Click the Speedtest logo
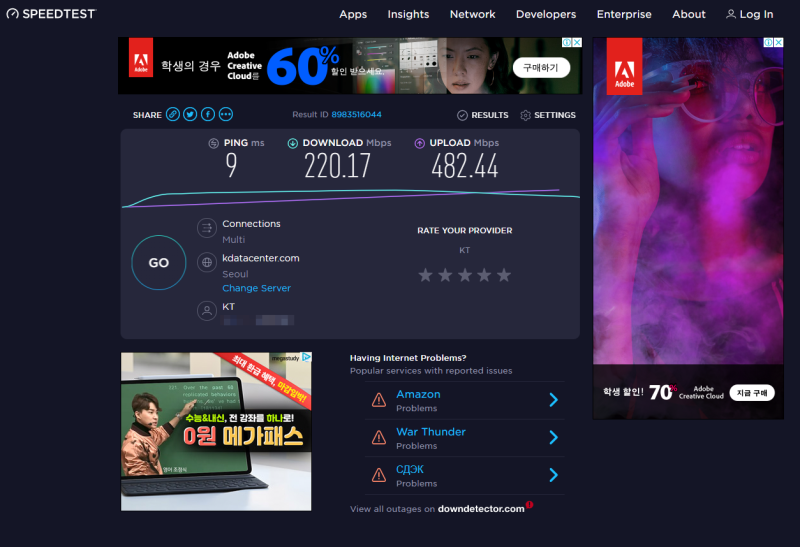 pos(51,14)
